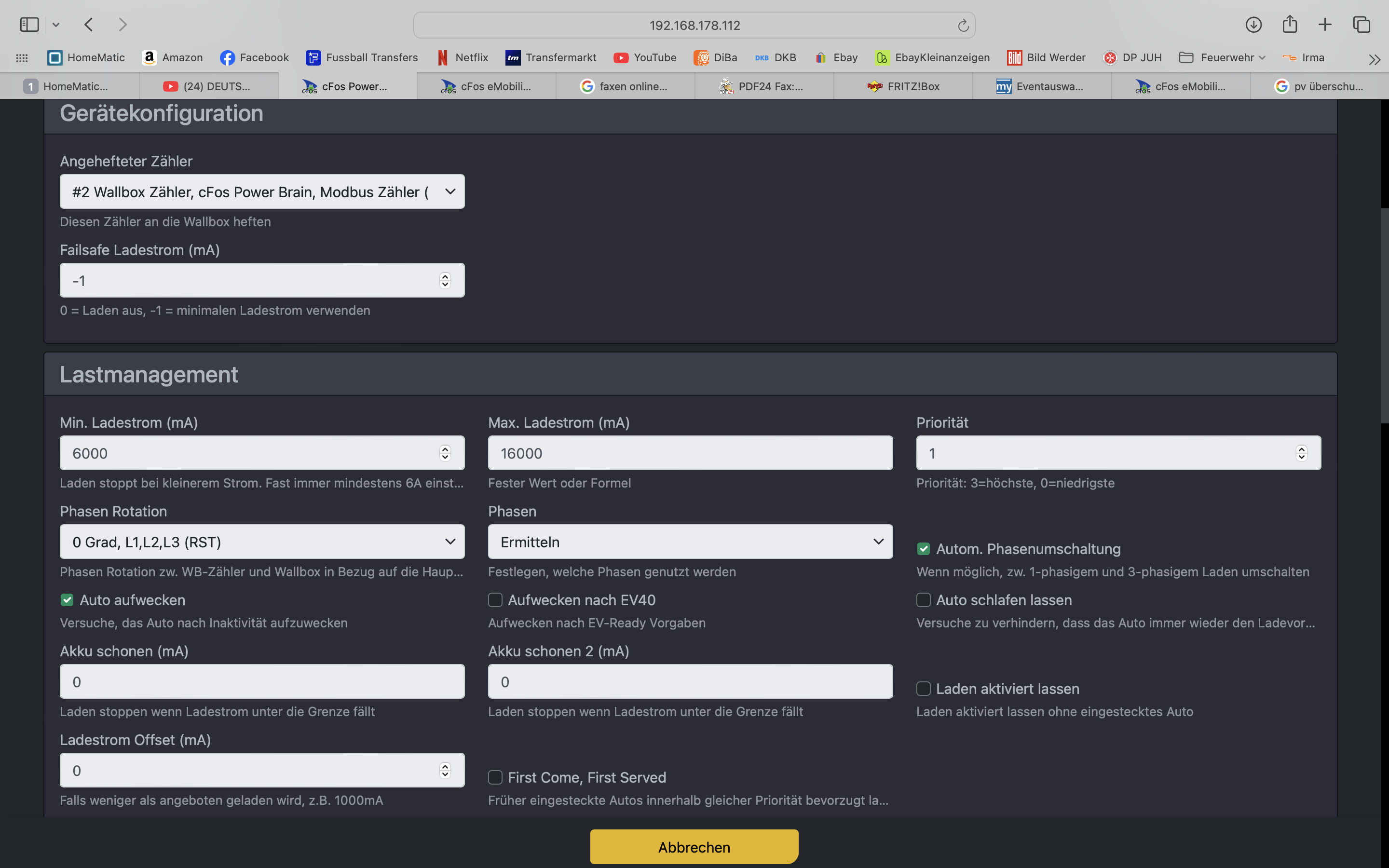The image size is (1389, 868).
Task: Click the Priorität input field
Action: [x=1118, y=453]
